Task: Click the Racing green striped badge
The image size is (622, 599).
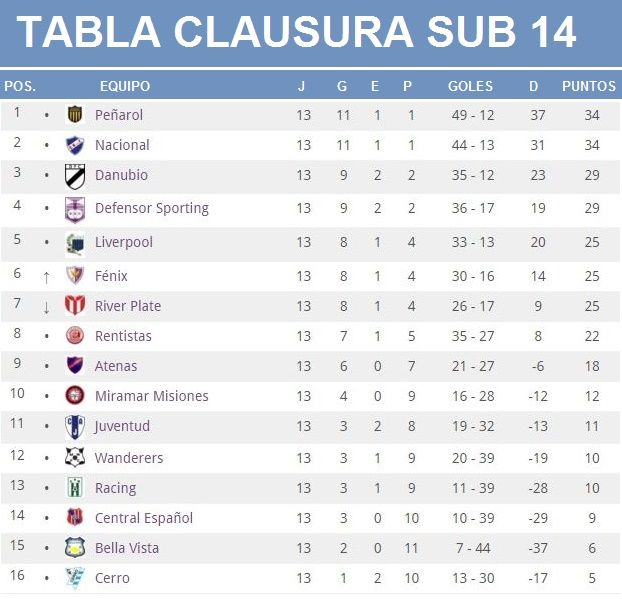Action: [75, 488]
